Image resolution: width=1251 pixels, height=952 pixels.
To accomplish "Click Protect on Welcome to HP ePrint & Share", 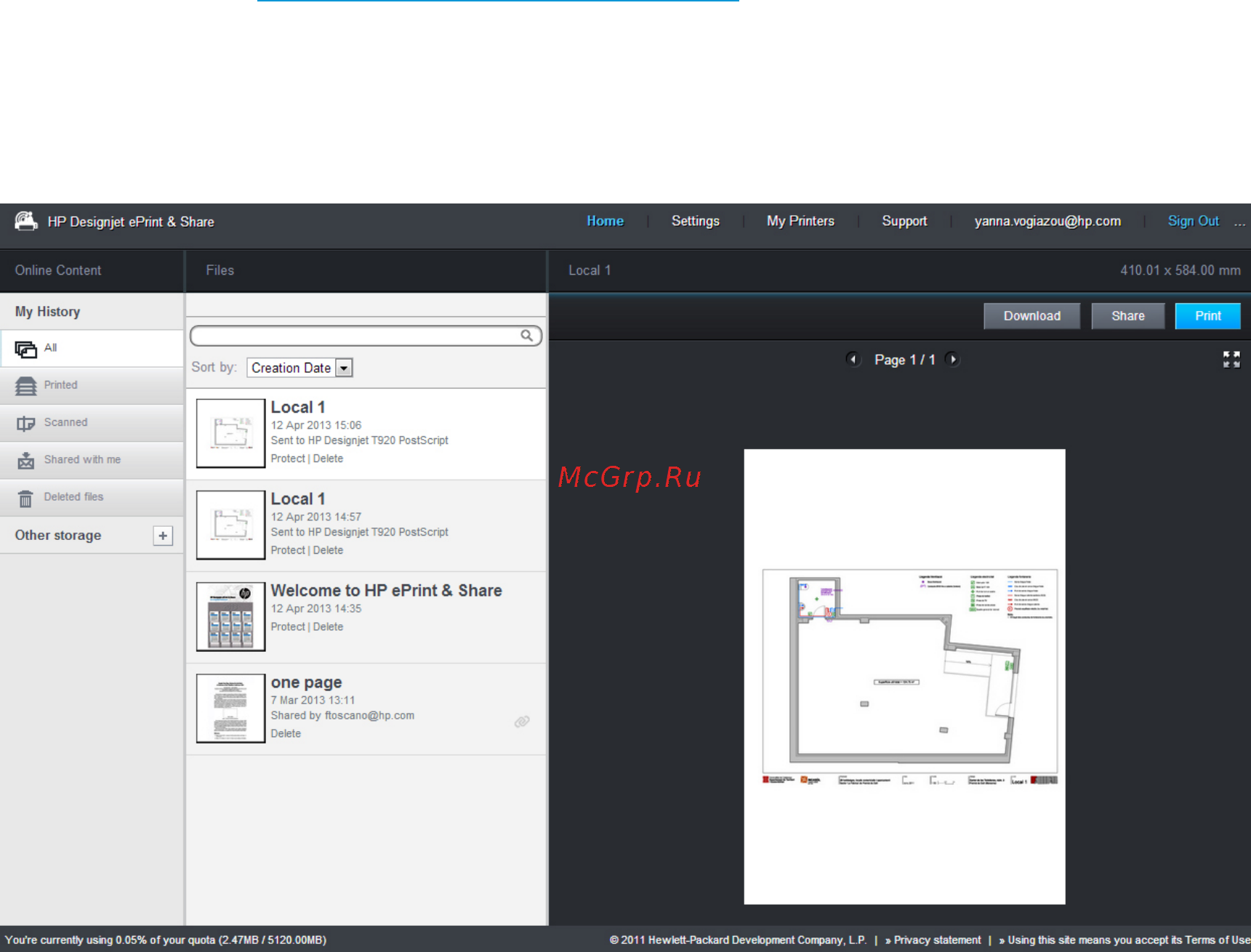I will 288,626.
